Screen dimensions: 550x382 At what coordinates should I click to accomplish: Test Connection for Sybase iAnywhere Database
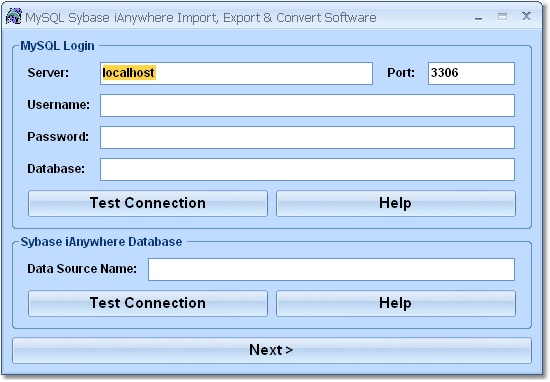pos(148,303)
